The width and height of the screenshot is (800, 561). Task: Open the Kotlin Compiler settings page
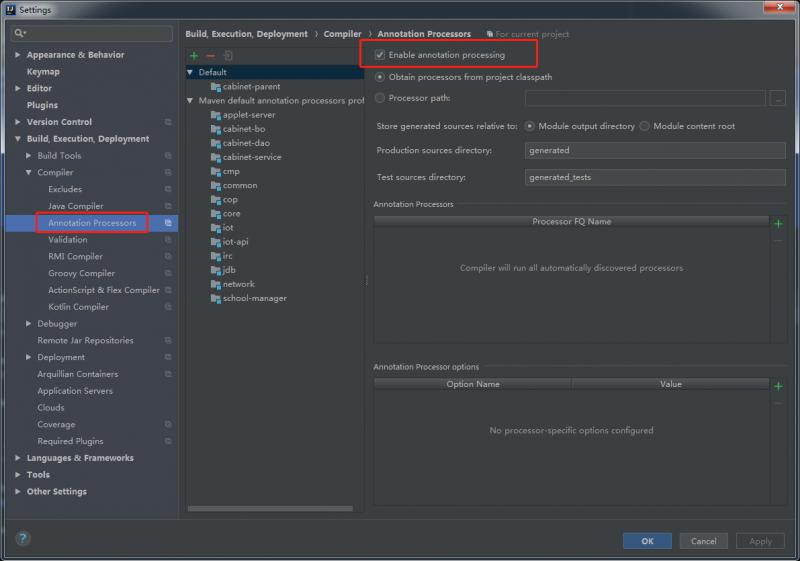tap(78, 307)
